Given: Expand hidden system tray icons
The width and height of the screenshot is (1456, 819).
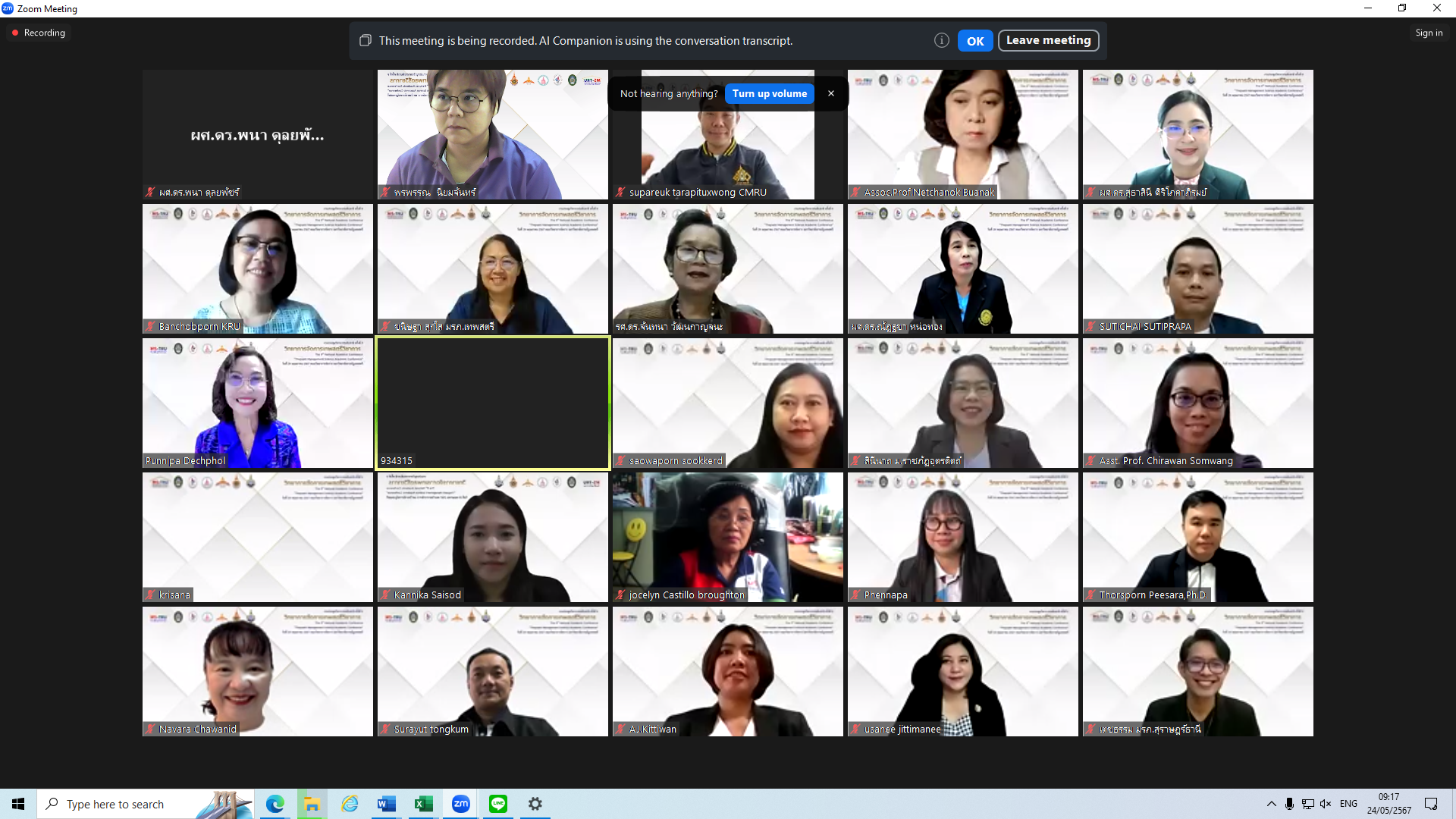Looking at the screenshot, I should click(x=1271, y=804).
